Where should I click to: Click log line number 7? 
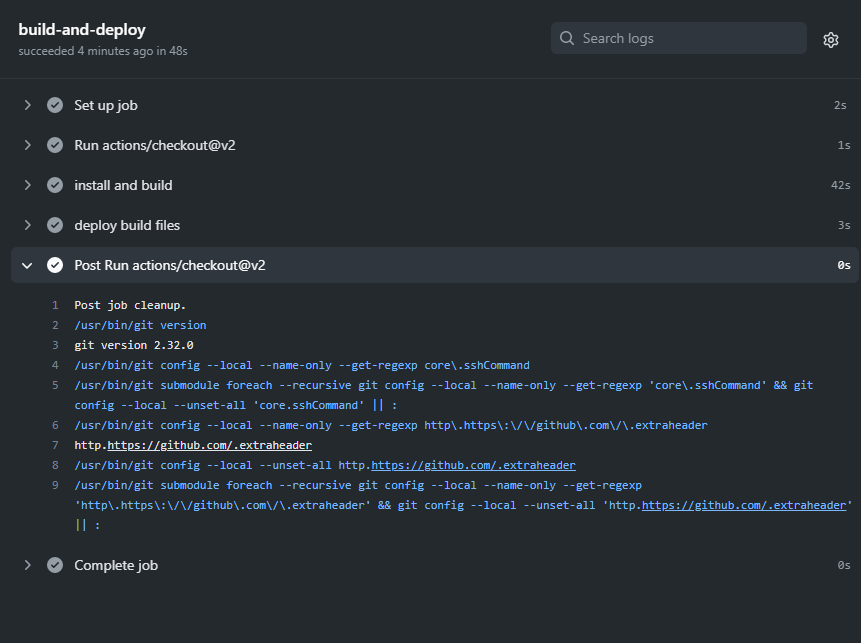[x=55, y=445]
